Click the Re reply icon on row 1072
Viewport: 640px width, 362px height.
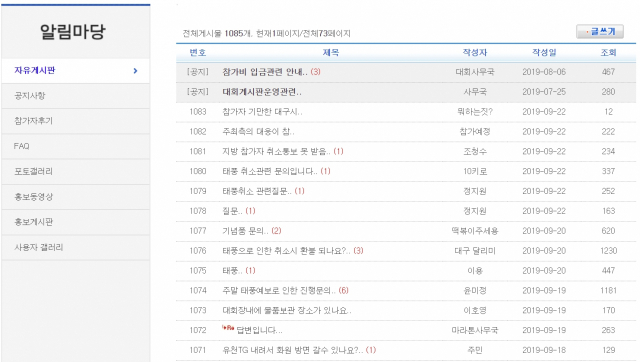tap(228, 328)
